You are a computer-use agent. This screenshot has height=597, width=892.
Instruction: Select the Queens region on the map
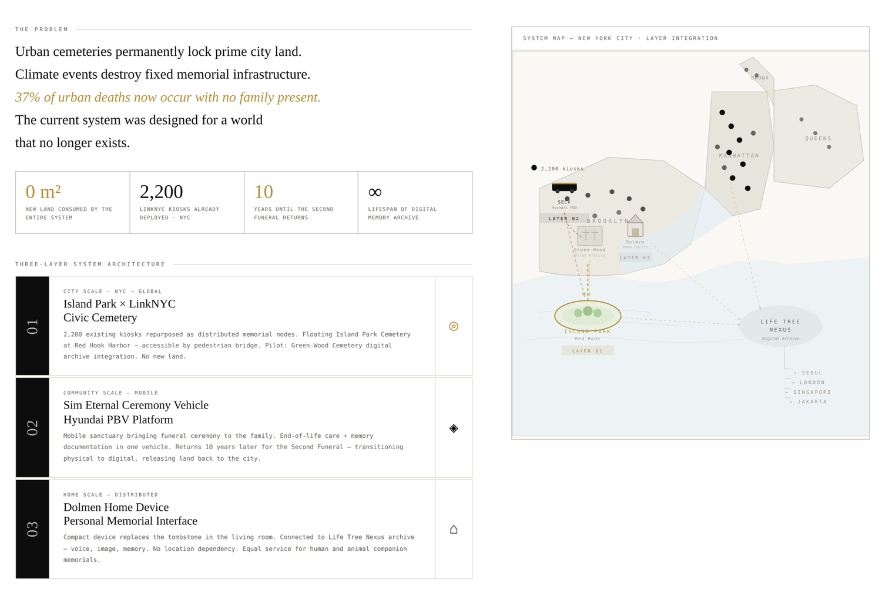[x=820, y=135]
